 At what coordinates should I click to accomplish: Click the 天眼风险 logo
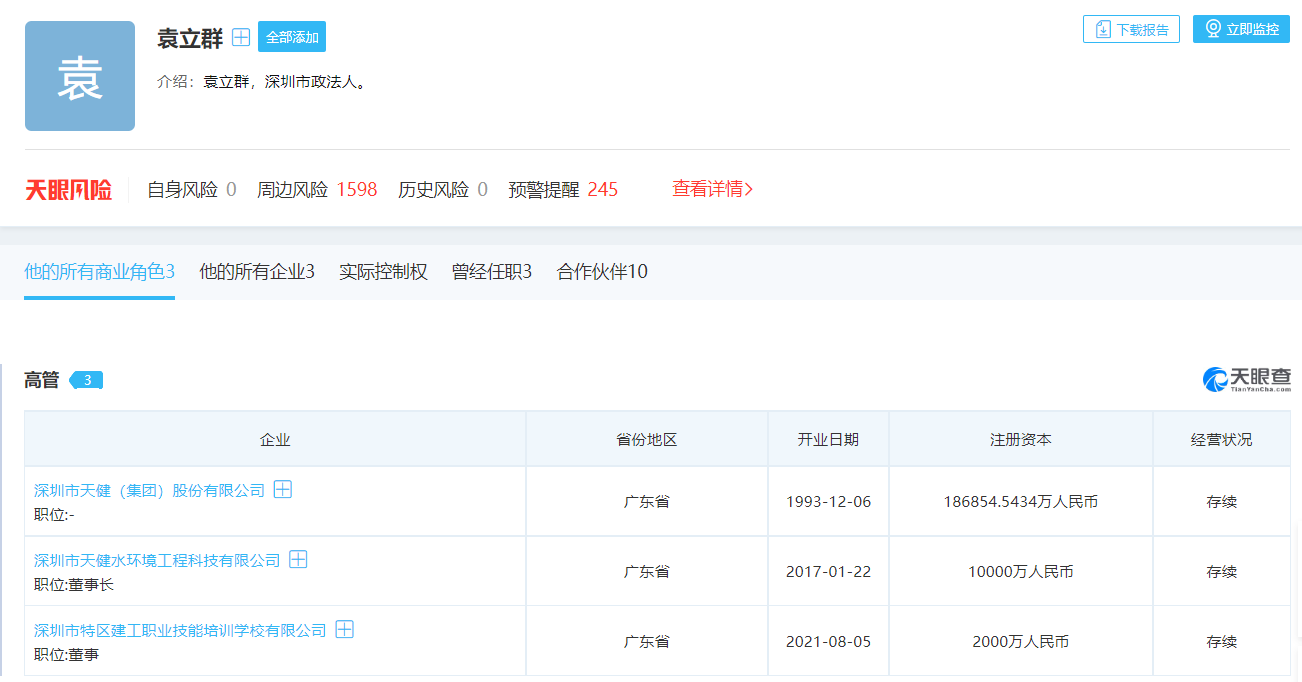69,189
